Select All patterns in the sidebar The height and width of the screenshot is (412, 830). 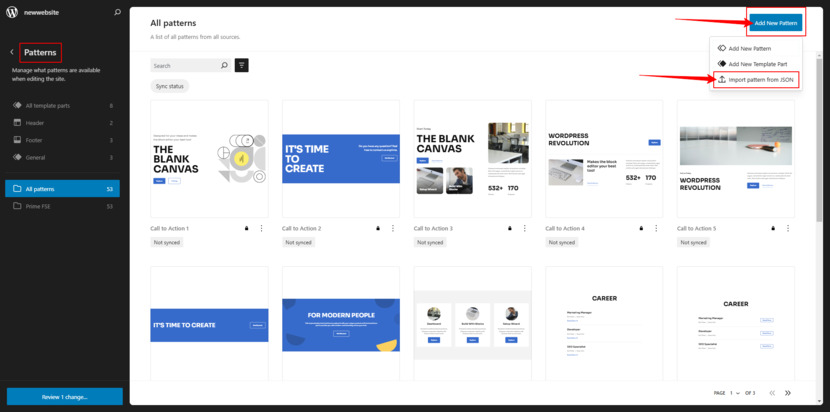click(x=62, y=189)
